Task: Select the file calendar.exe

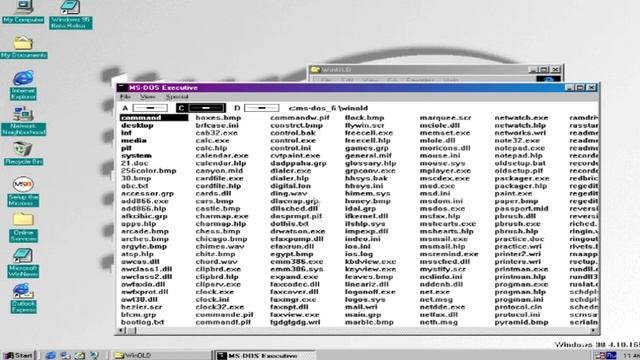Action: (222, 156)
